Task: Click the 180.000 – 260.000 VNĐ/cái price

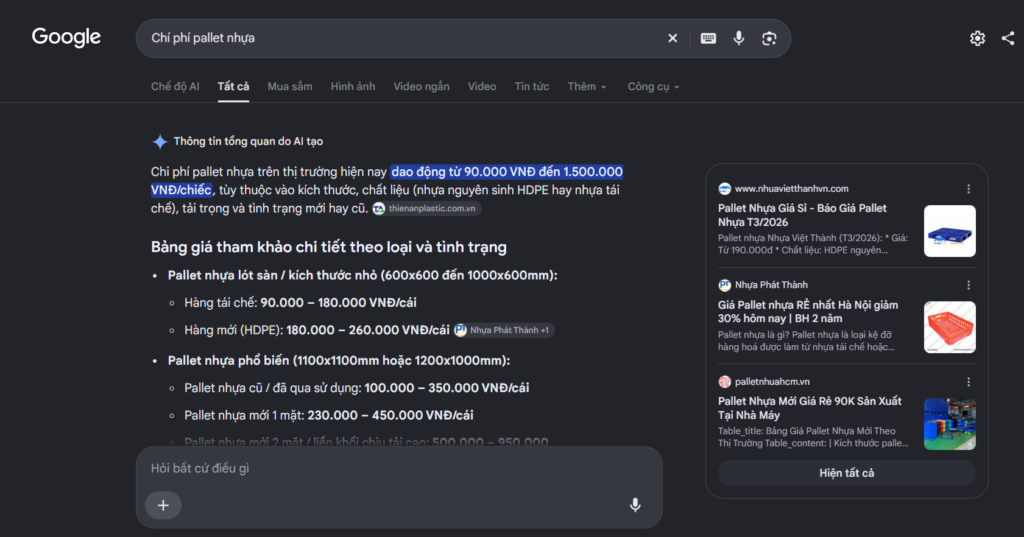Action: [x=368, y=330]
